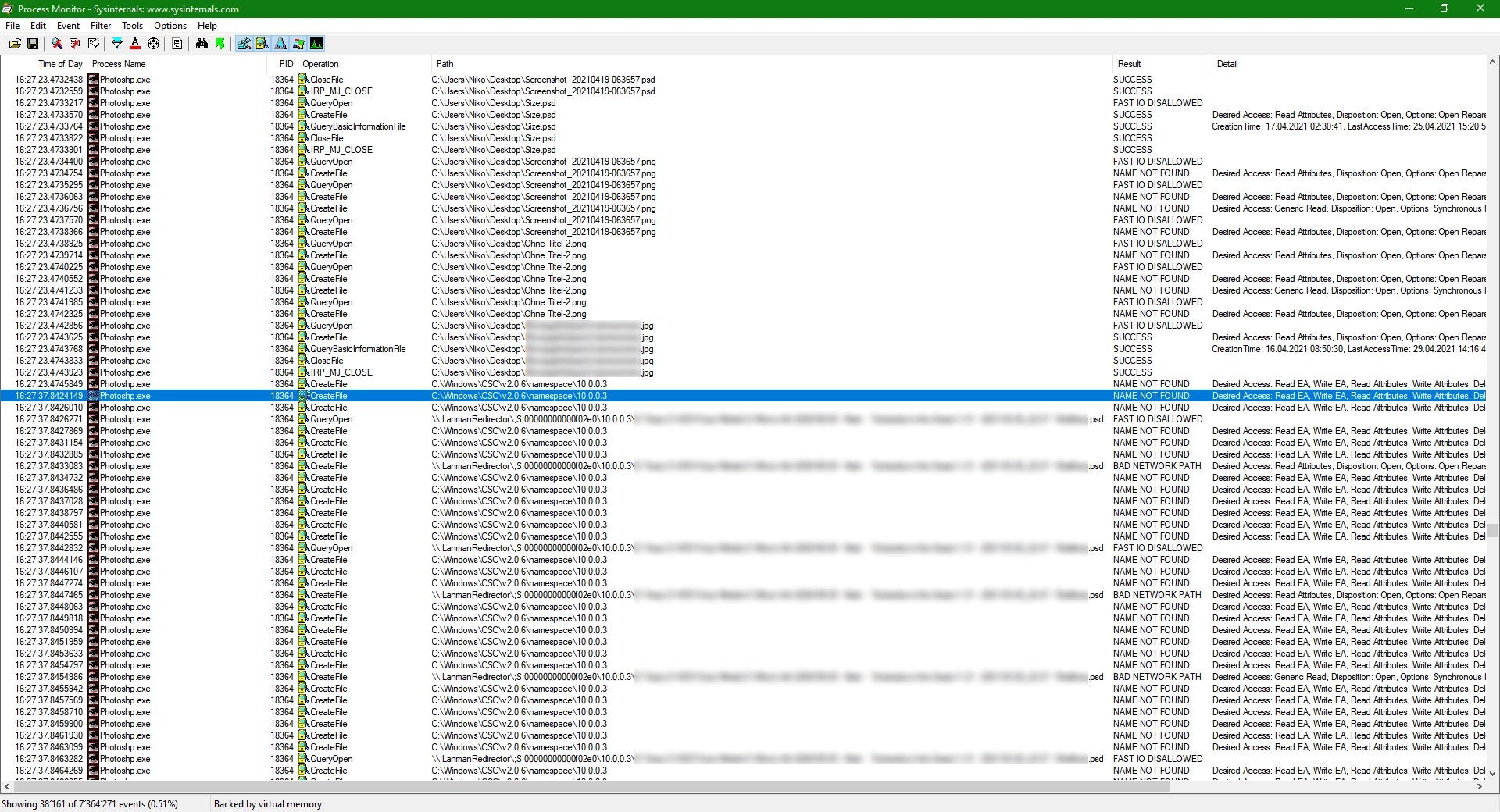Click the scroll-down arrow of the event list
The width and height of the screenshot is (1500, 812).
pos(1492,774)
